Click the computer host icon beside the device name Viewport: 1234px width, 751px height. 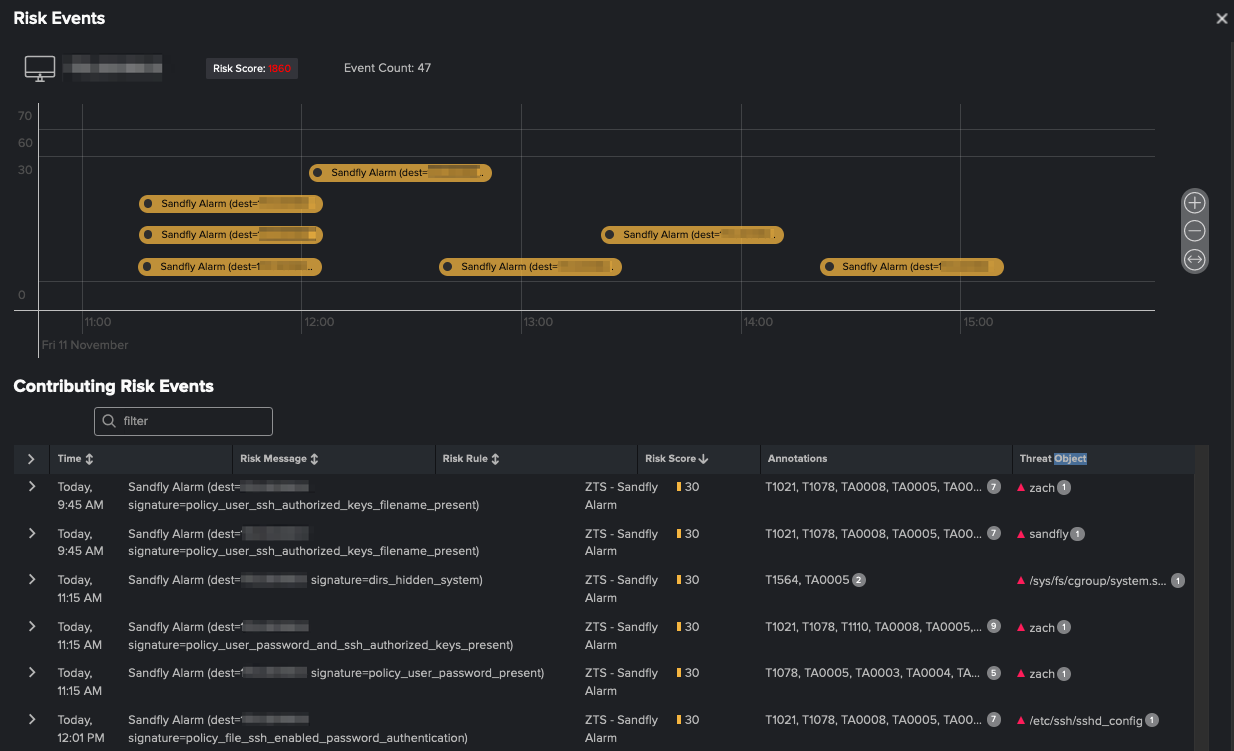(x=40, y=68)
